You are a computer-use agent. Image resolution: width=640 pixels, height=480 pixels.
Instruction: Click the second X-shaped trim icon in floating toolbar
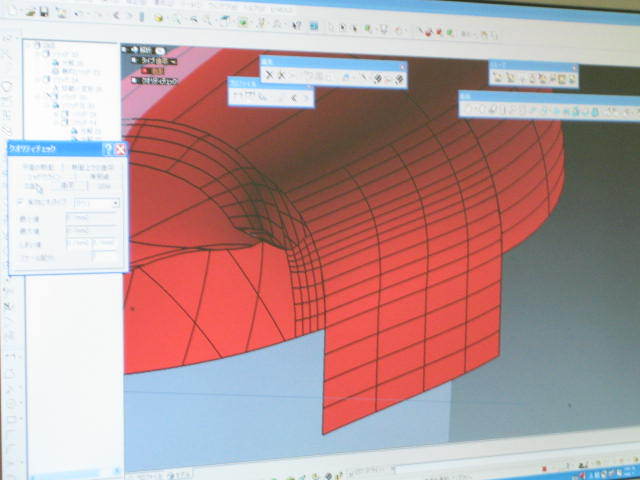coord(281,76)
